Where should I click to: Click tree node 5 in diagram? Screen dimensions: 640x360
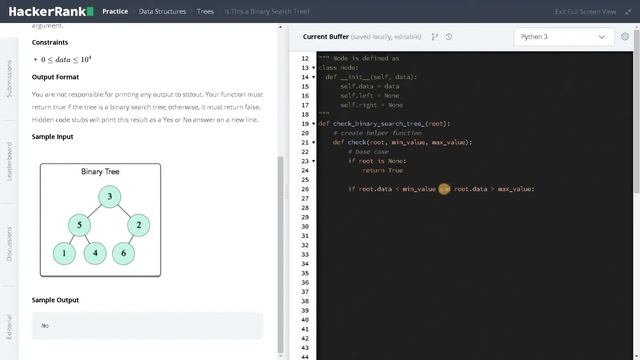pos(79,225)
